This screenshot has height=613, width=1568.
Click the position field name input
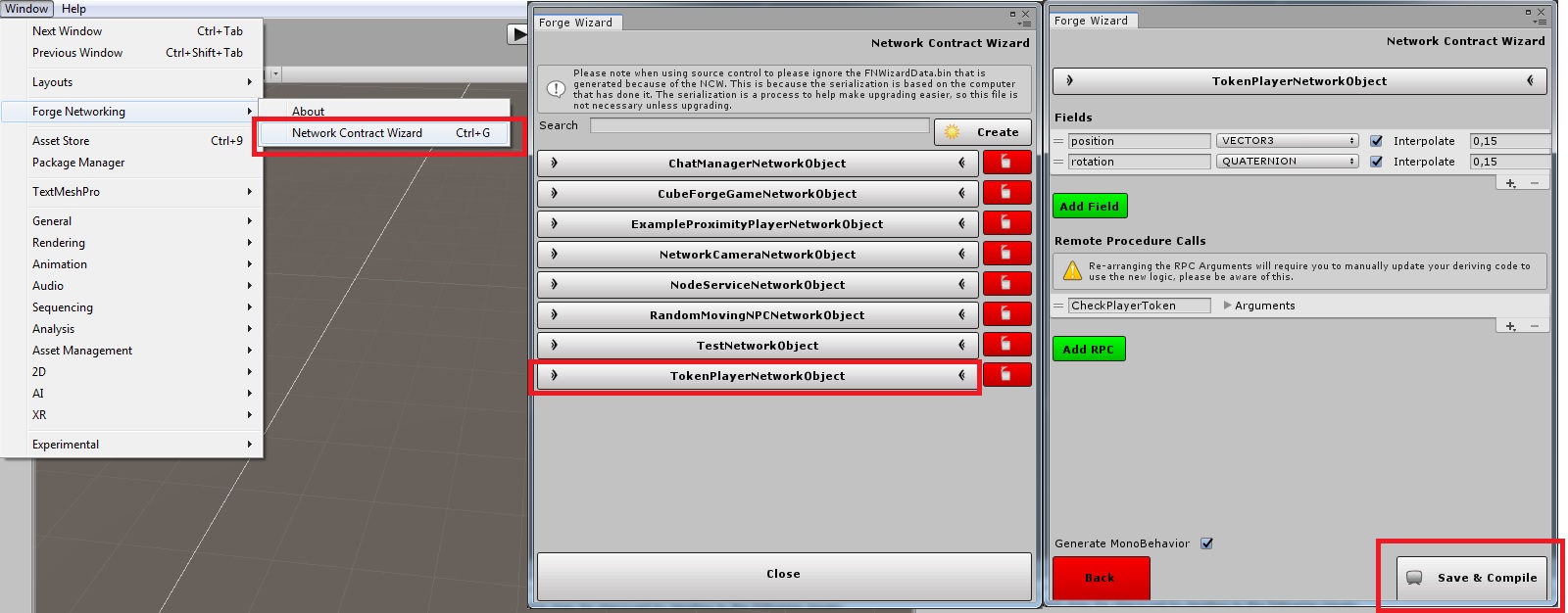tap(1140, 141)
